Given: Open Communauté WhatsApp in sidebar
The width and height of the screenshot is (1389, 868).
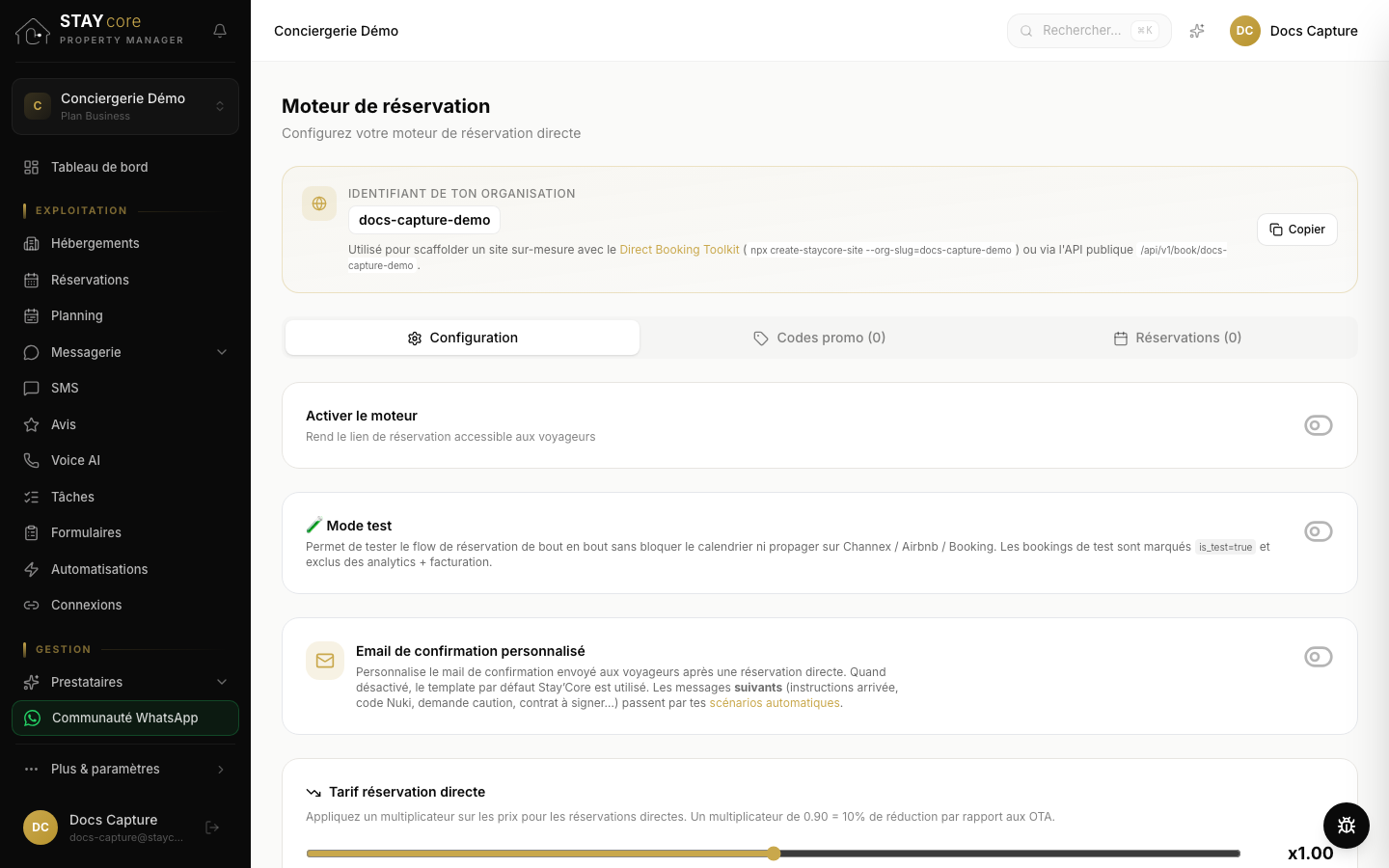Looking at the screenshot, I should (x=125, y=718).
